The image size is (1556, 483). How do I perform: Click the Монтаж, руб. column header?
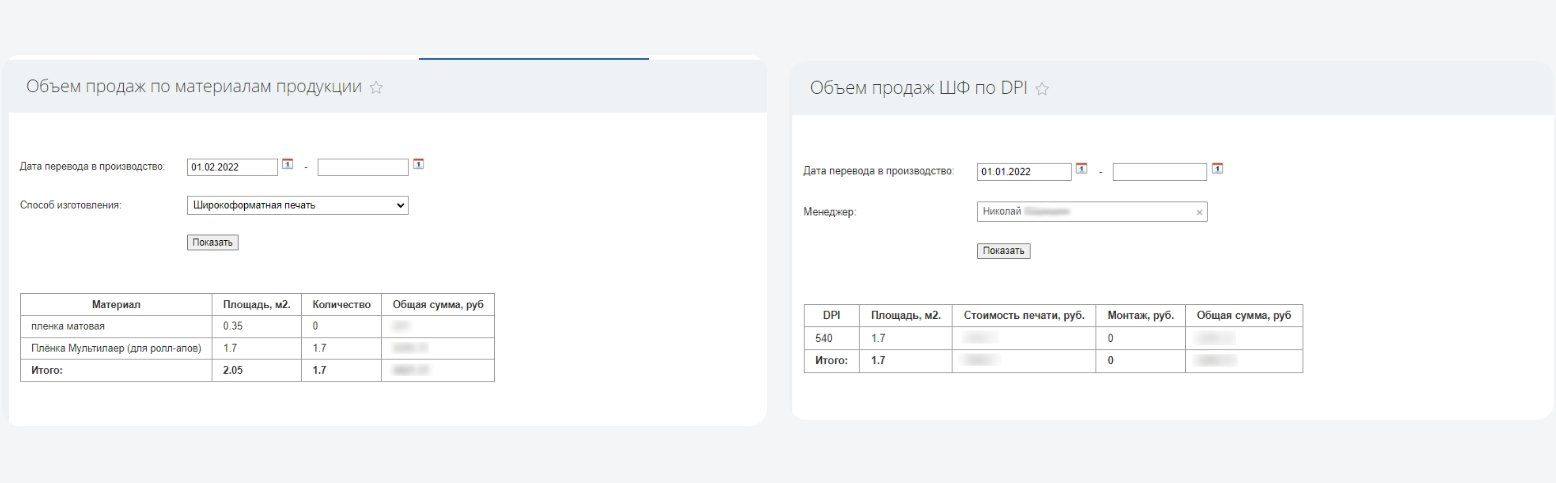[x=1141, y=315]
